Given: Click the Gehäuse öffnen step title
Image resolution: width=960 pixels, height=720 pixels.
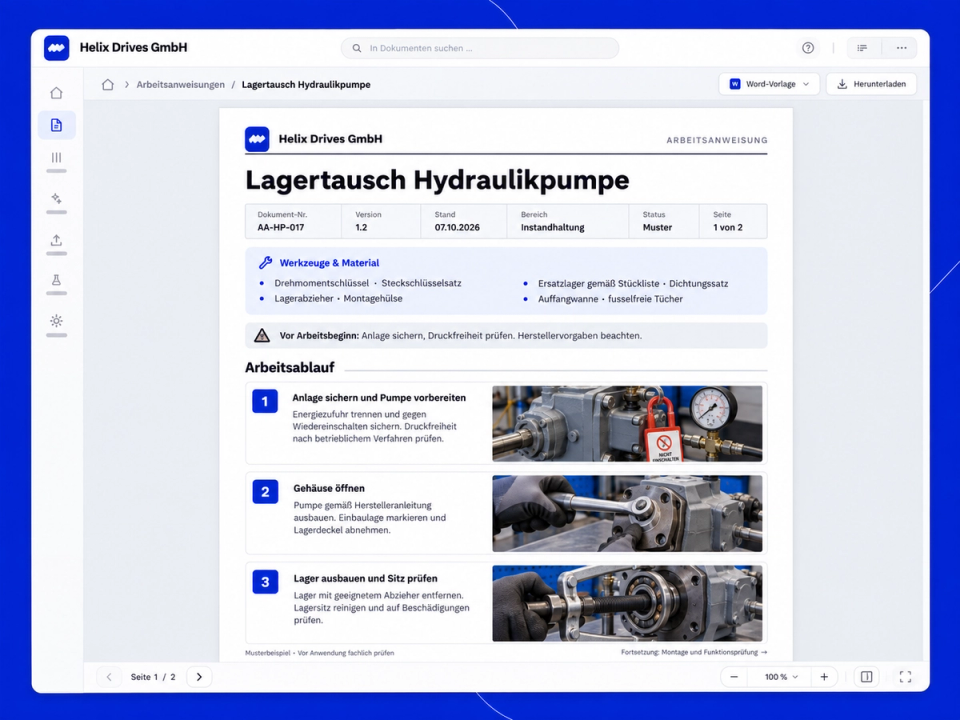Looking at the screenshot, I should (x=329, y=488).
